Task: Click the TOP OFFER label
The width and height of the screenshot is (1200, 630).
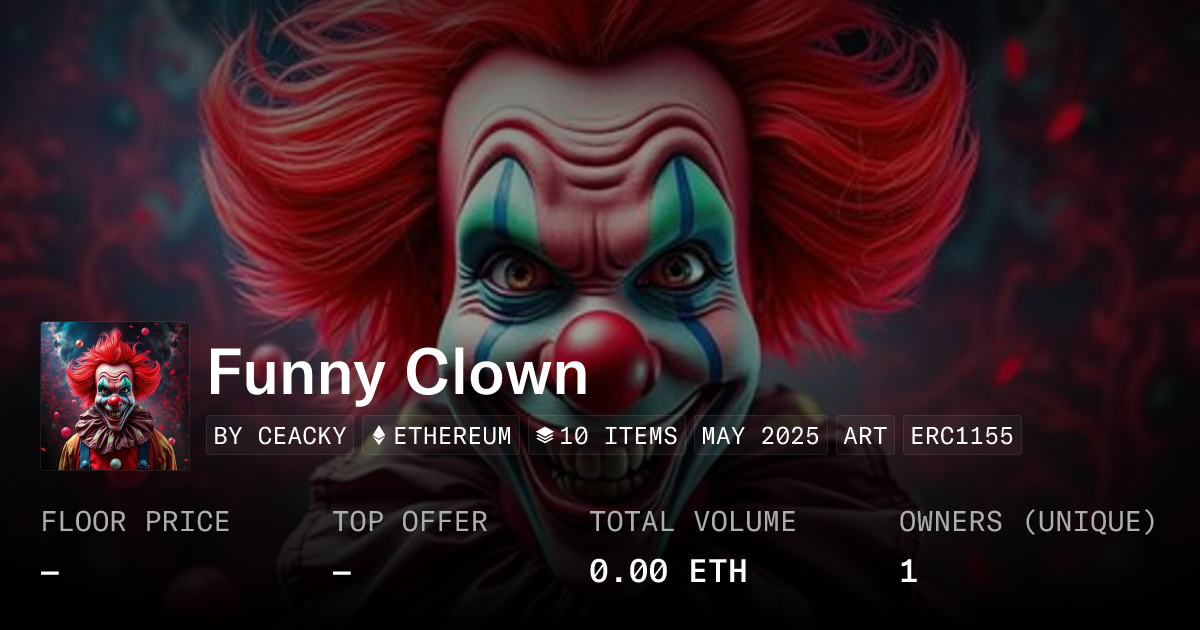Action: coord(410,522)
